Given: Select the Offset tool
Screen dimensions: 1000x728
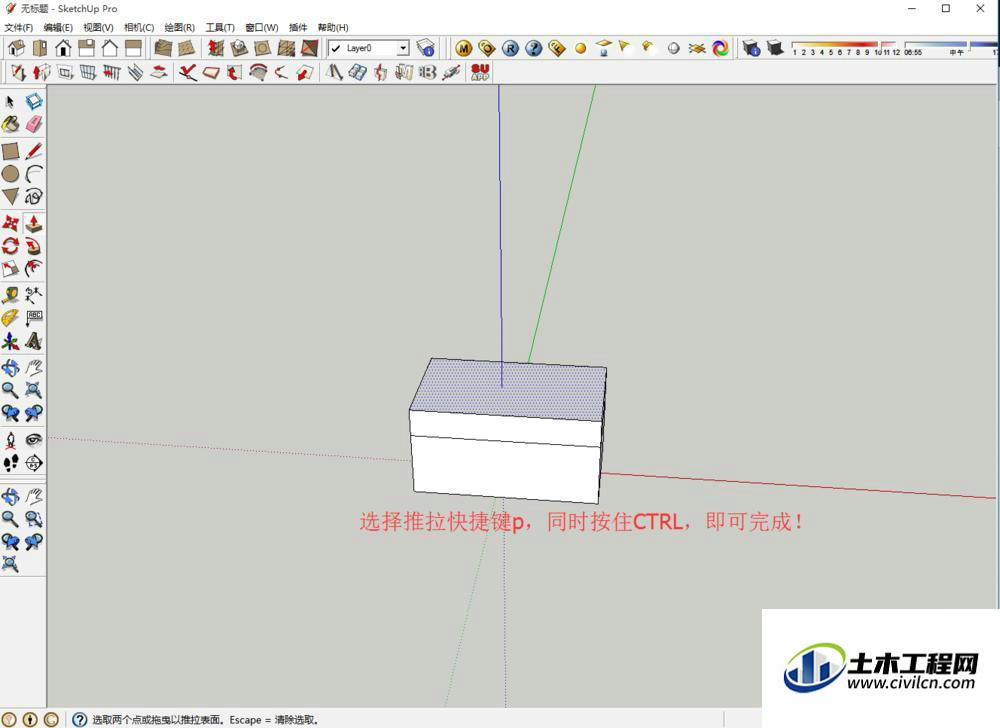Looking at the screenshot, I should (34, 268).
